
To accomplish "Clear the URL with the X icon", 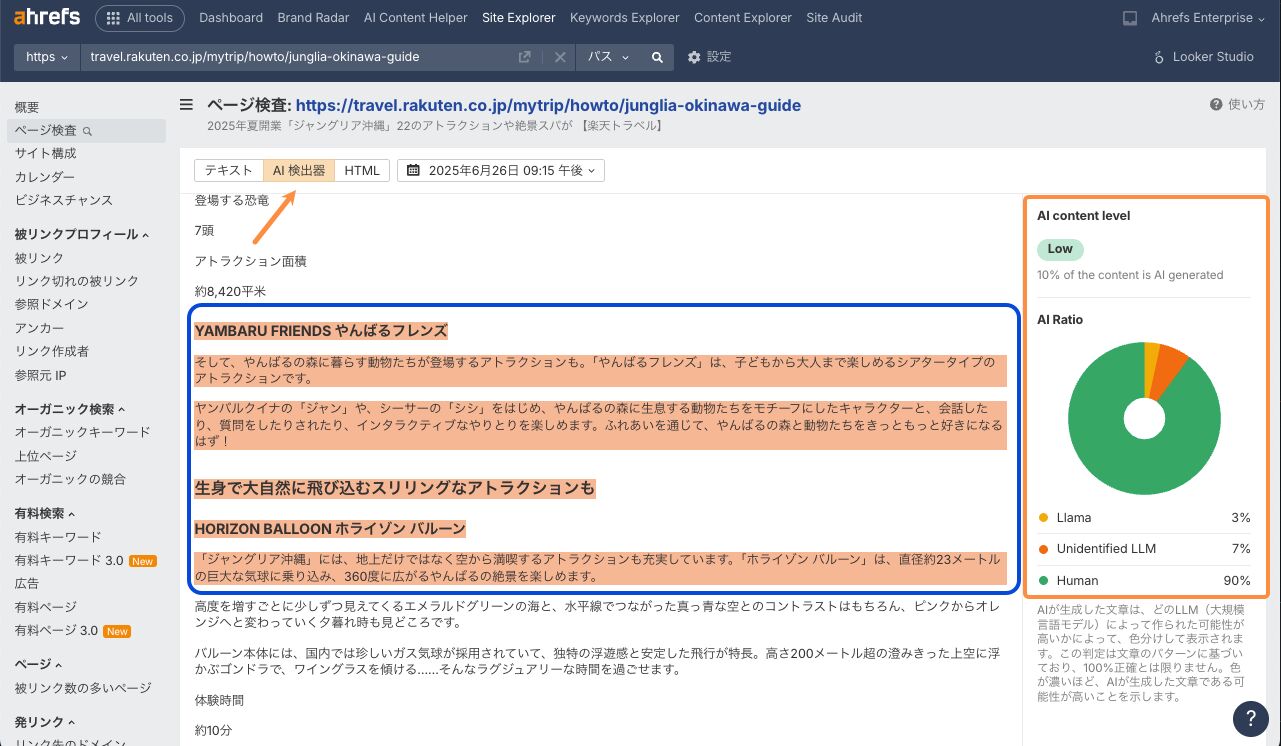I will (560, 57).
